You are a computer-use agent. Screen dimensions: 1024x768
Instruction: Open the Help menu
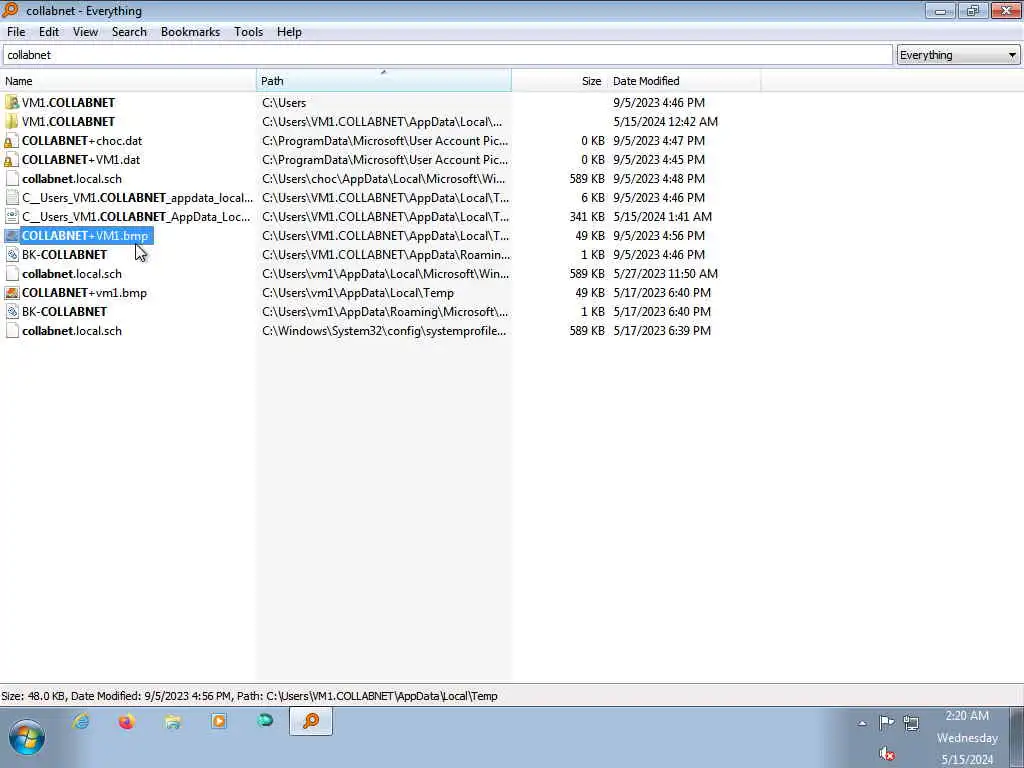coord(289,32)
